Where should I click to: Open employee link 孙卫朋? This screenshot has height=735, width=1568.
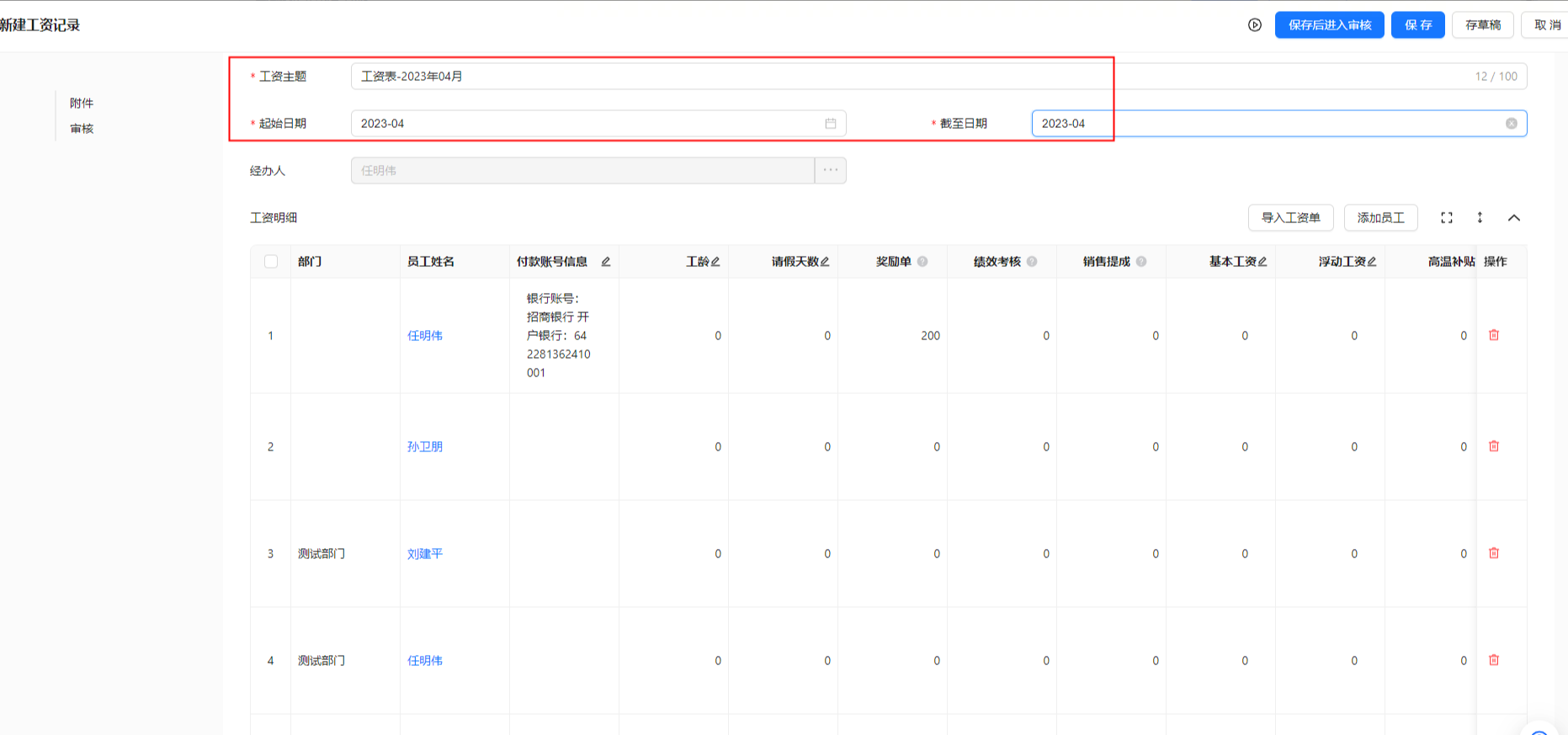click(425, 447)
